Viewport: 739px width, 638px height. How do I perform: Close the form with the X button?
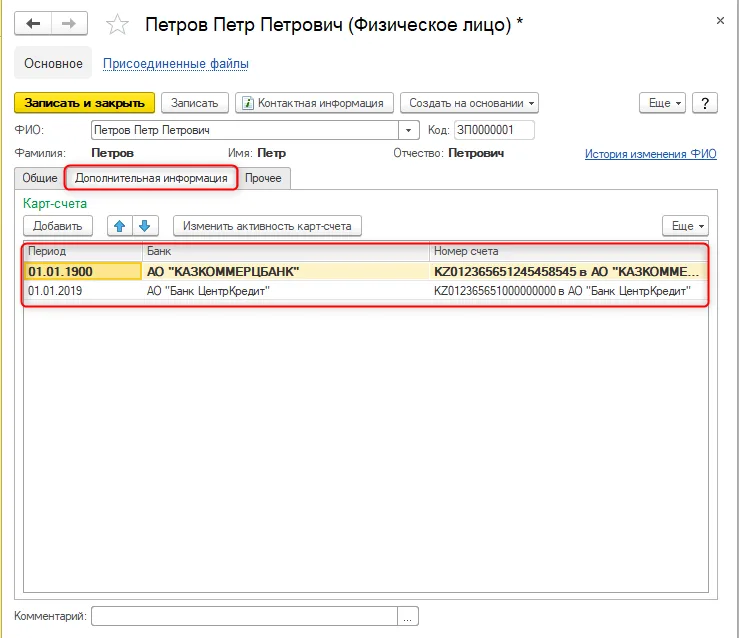720,21
